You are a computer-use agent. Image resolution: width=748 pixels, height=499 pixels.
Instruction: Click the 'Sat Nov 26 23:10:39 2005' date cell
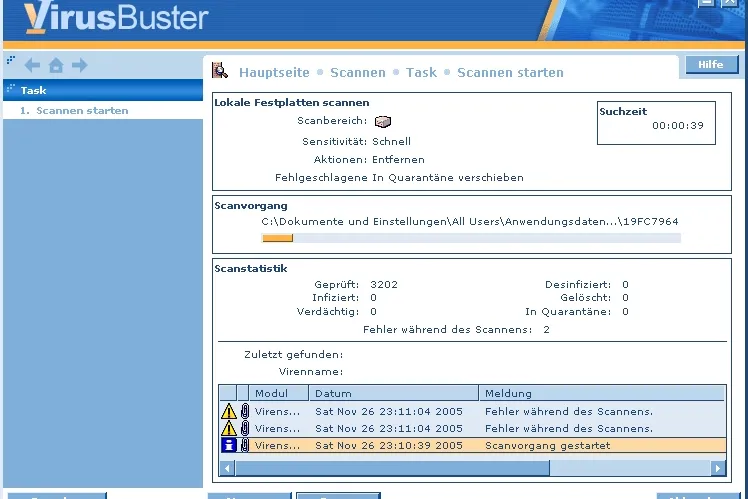tap(389, 445)
